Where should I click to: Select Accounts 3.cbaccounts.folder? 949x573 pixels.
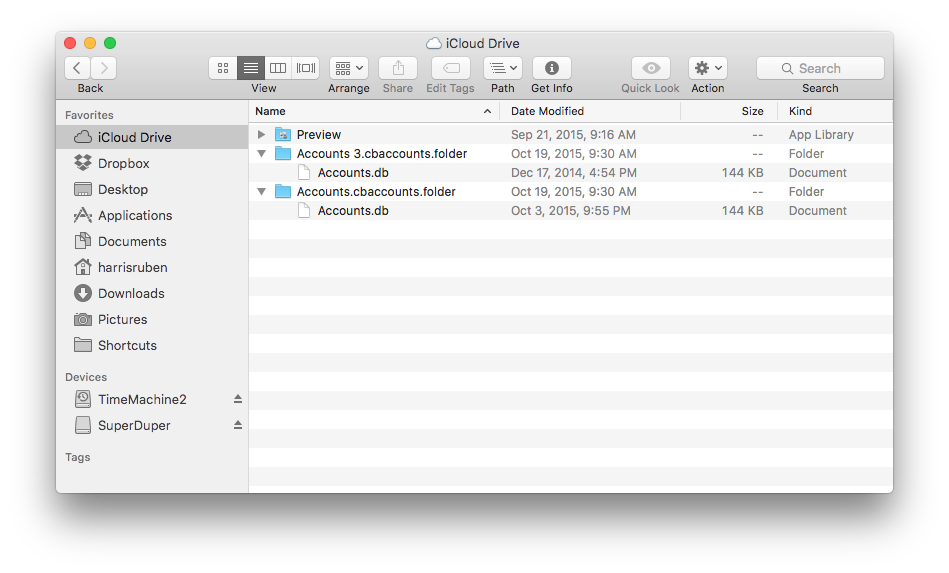pos(571,154)
